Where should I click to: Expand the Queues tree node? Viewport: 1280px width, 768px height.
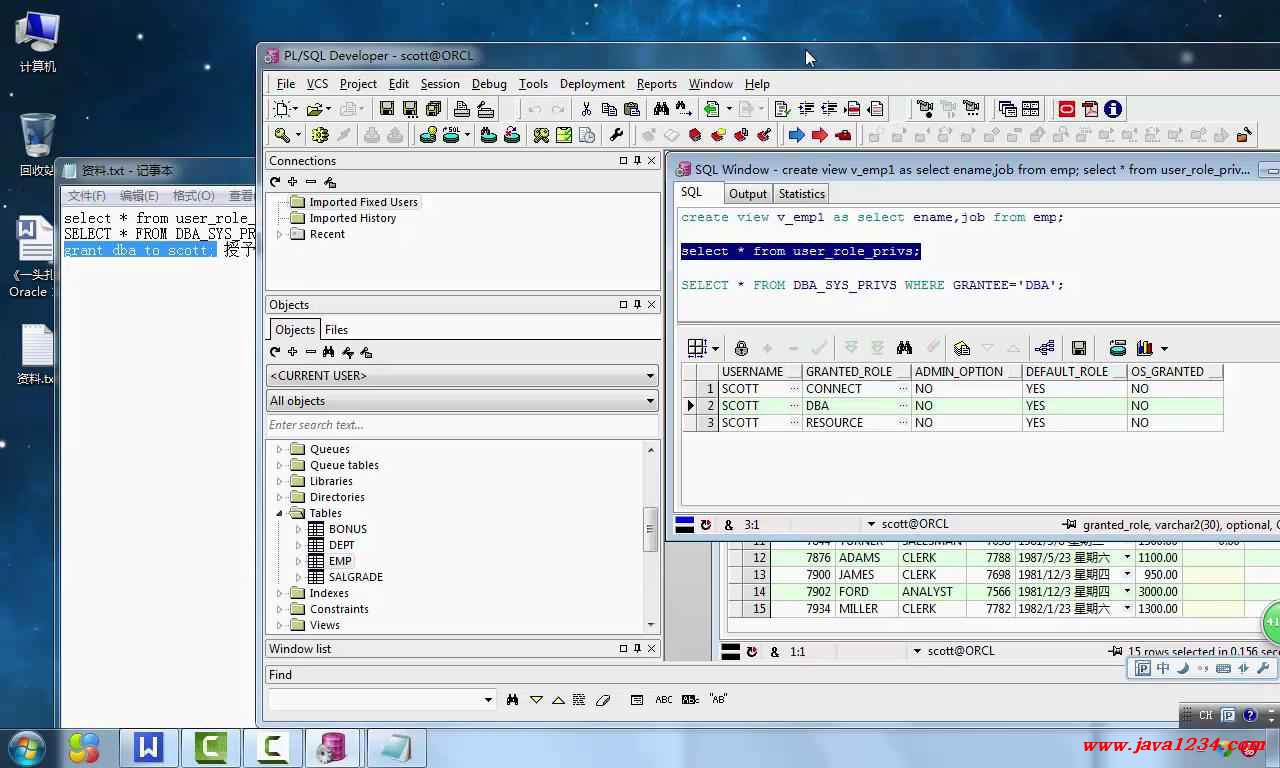coord(280,449)
